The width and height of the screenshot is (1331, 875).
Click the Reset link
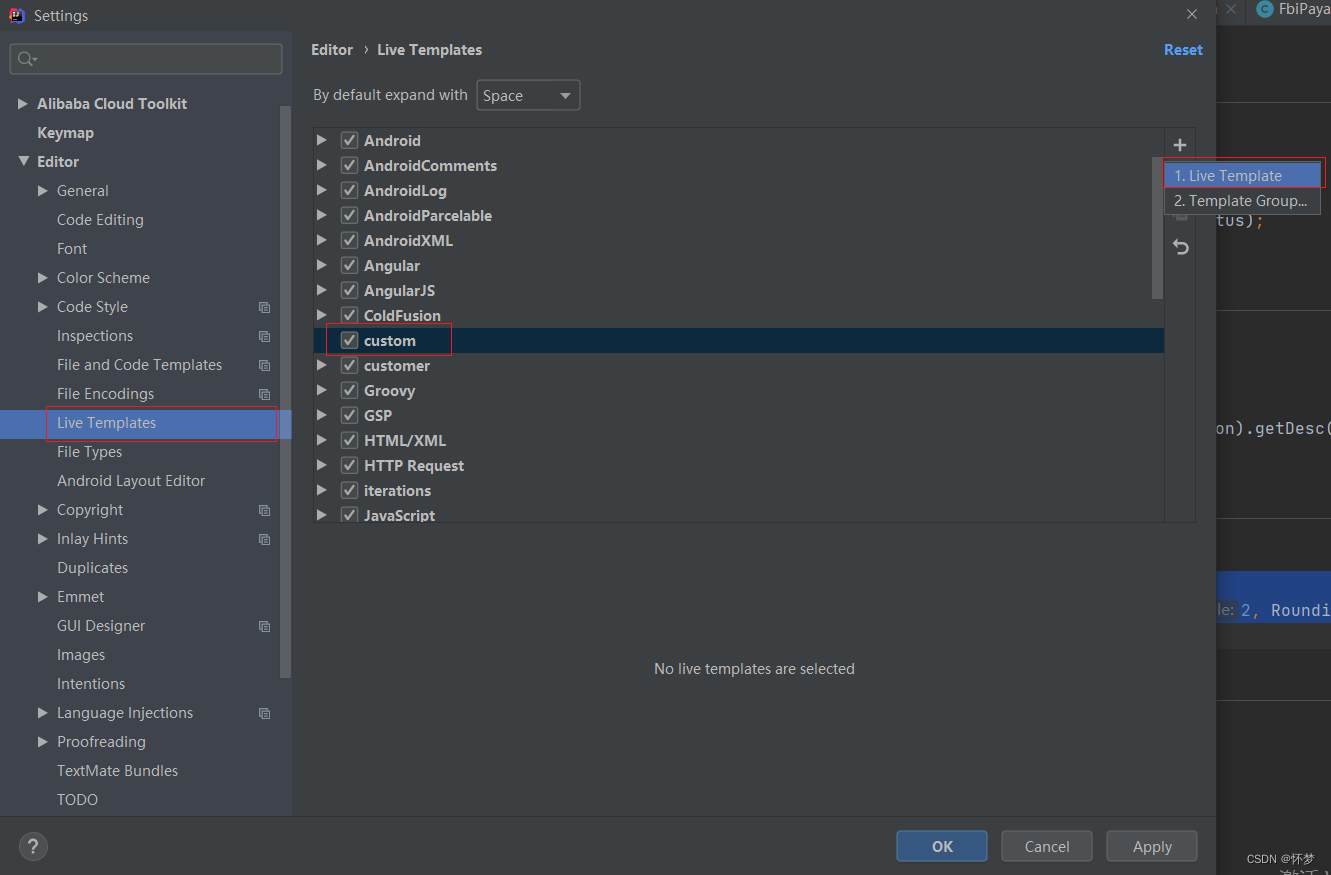(1183, 49)
